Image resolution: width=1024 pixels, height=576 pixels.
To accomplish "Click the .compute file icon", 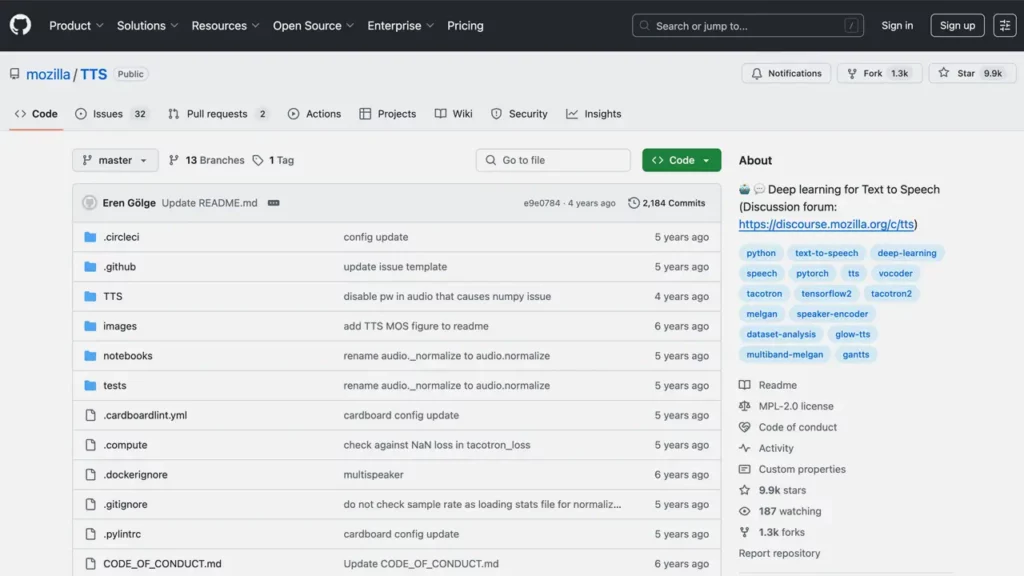I will (90, 445).
